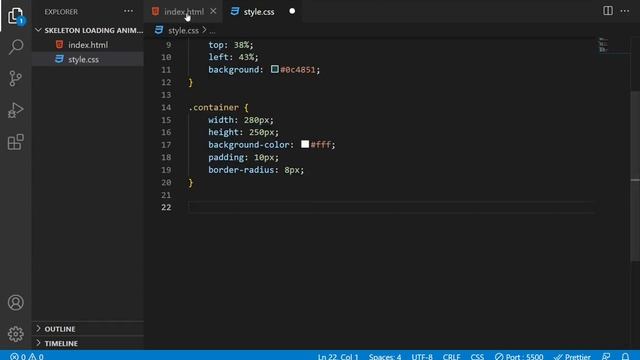Click the HTML icon beside index.html in explorer
Screen dimensions: 640x360
pos(60,44)
